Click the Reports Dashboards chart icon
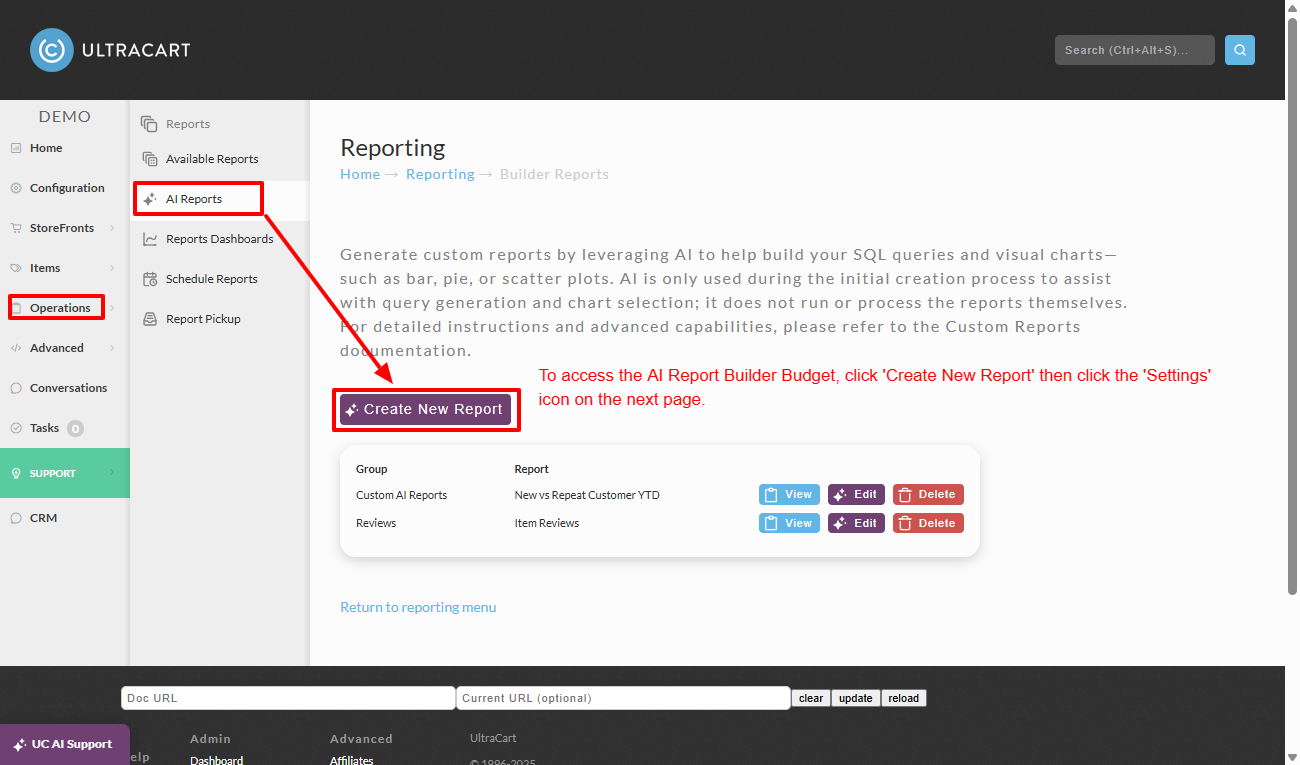This screenshot has width=1300, height=765. [150, 239]
